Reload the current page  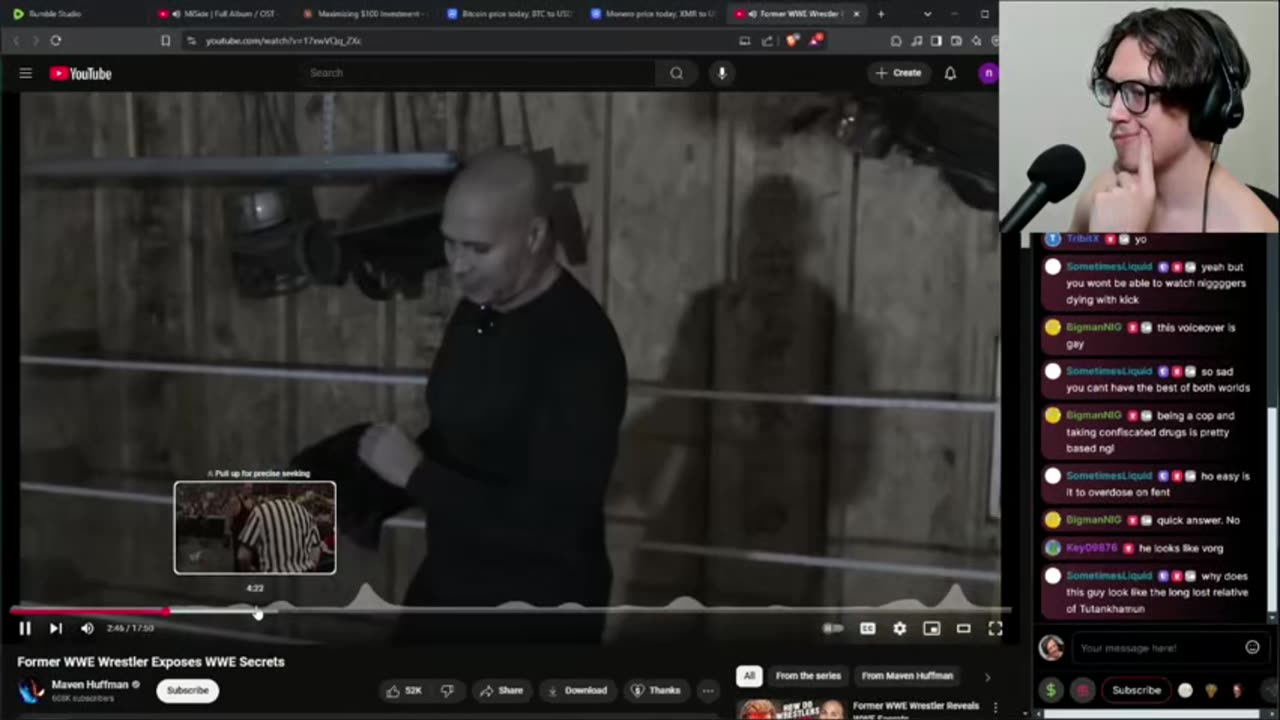[56, 41]
